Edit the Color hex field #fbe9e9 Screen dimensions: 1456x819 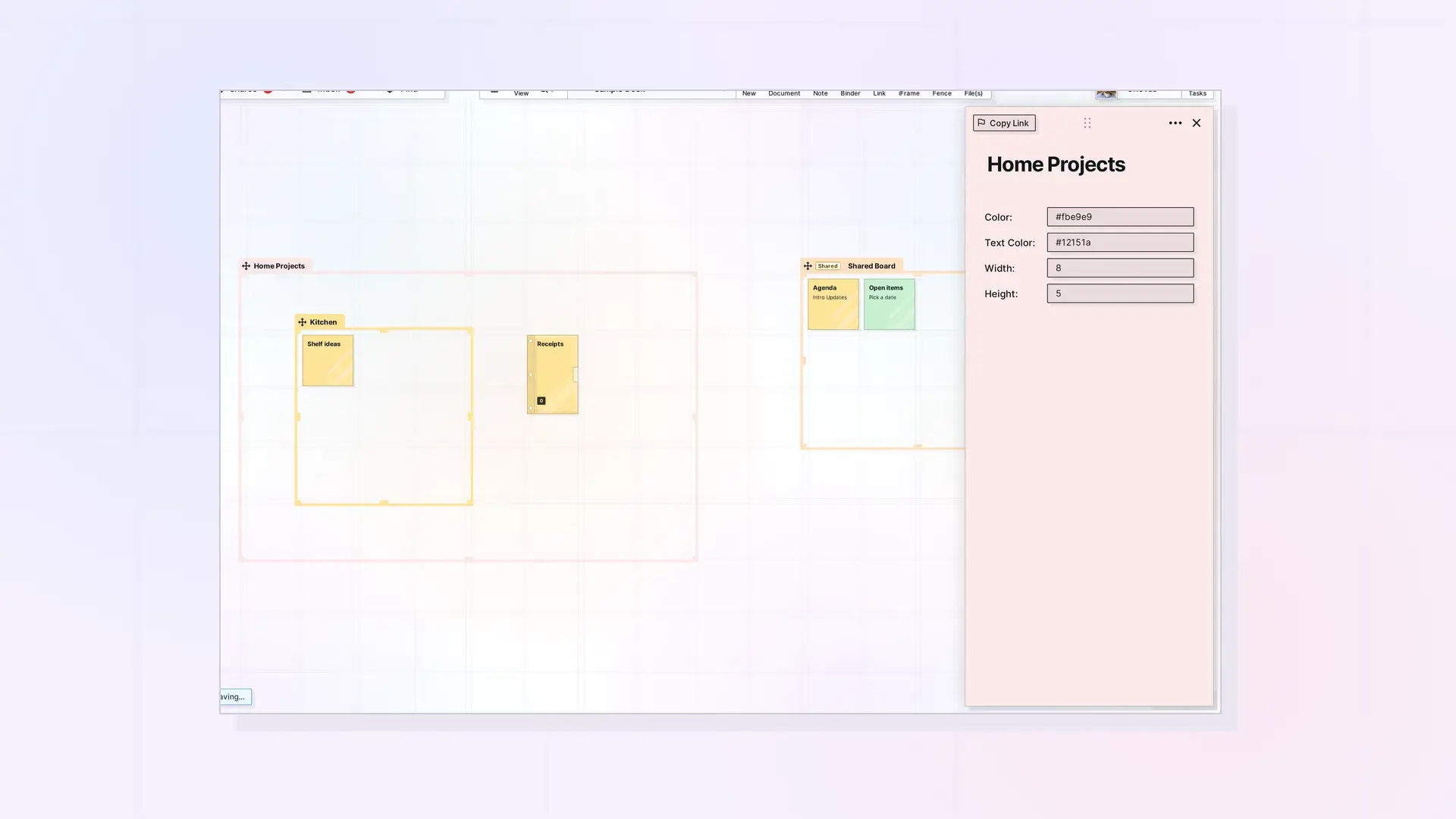point(1120,217)
